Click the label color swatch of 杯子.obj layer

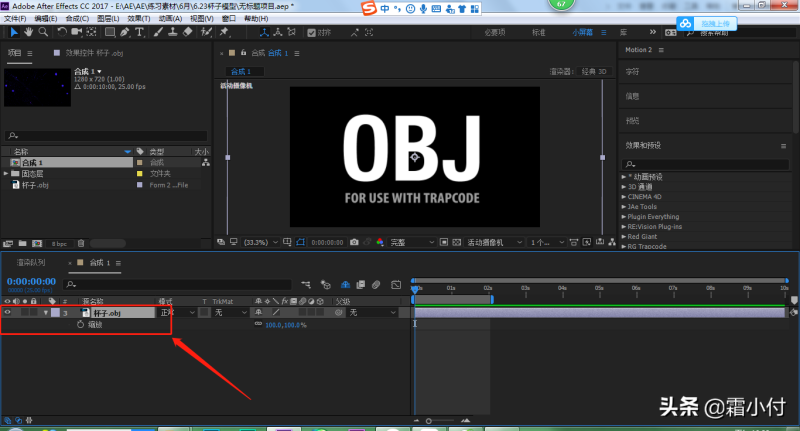point(56,313)
